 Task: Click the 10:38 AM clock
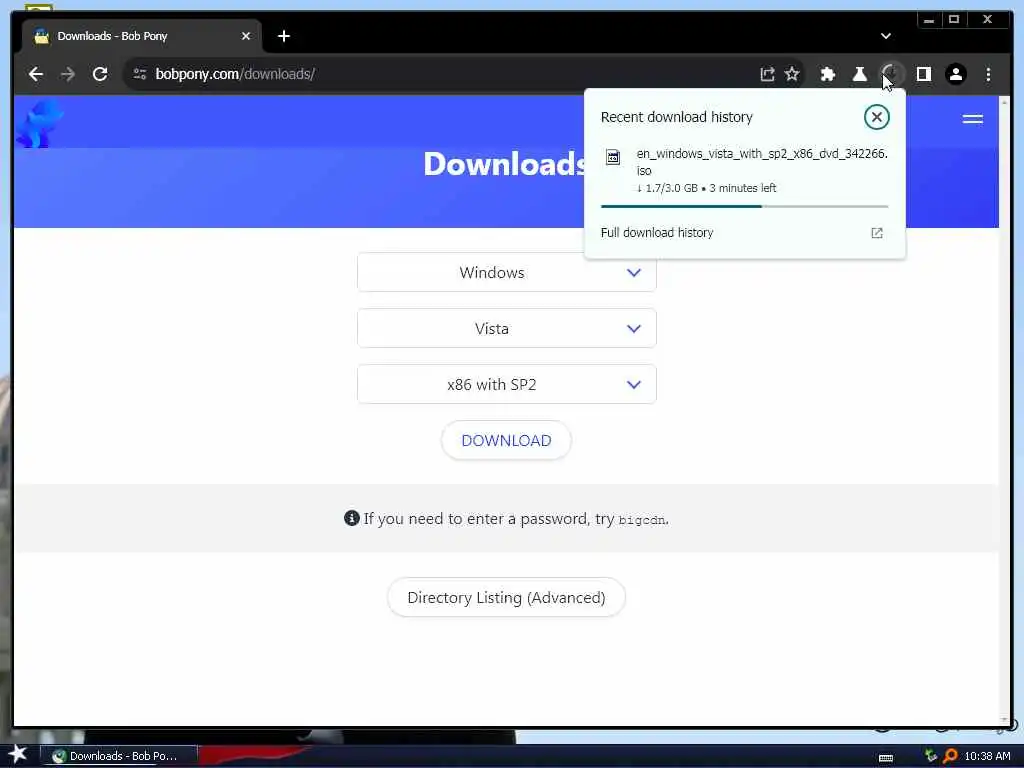987,756
